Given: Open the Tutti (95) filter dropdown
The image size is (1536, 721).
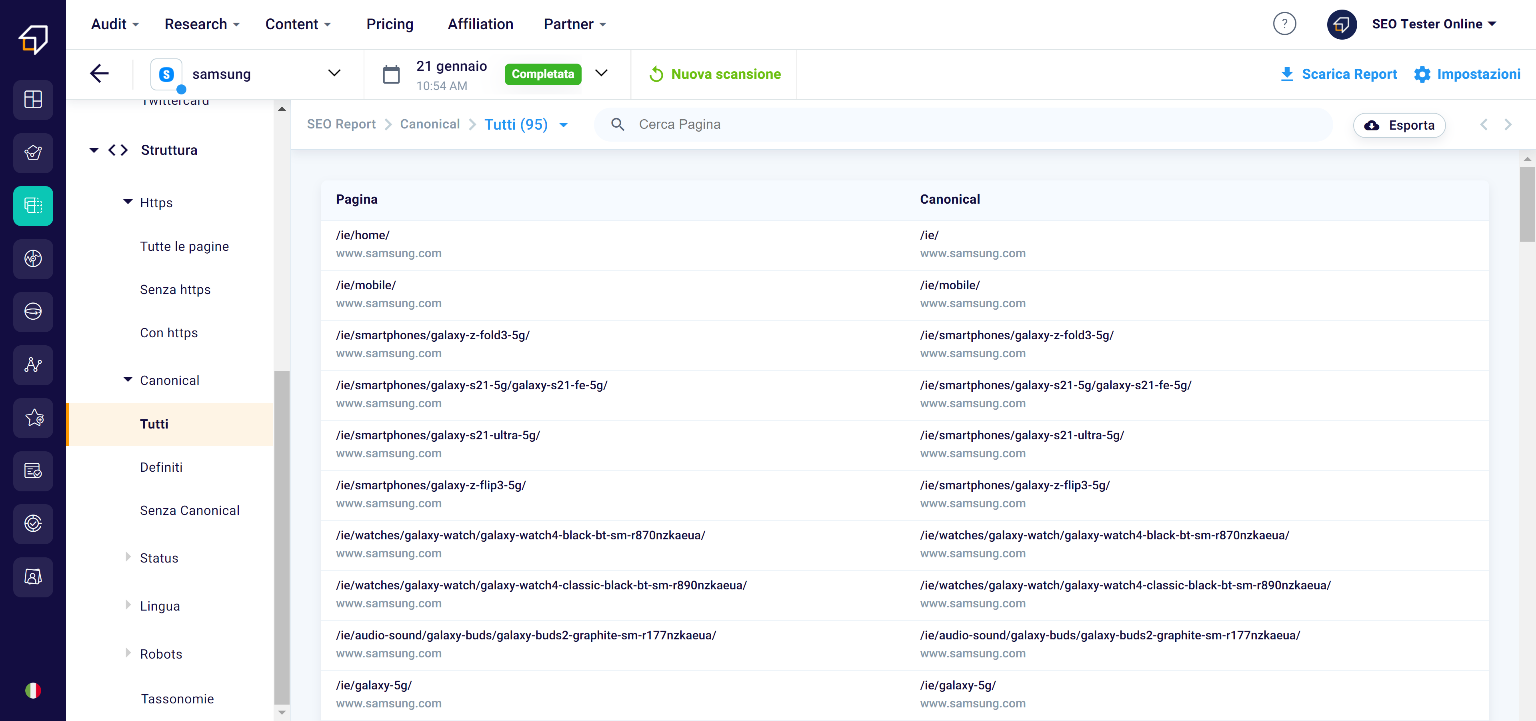Looking at the screenshot, I should [526, 125].
